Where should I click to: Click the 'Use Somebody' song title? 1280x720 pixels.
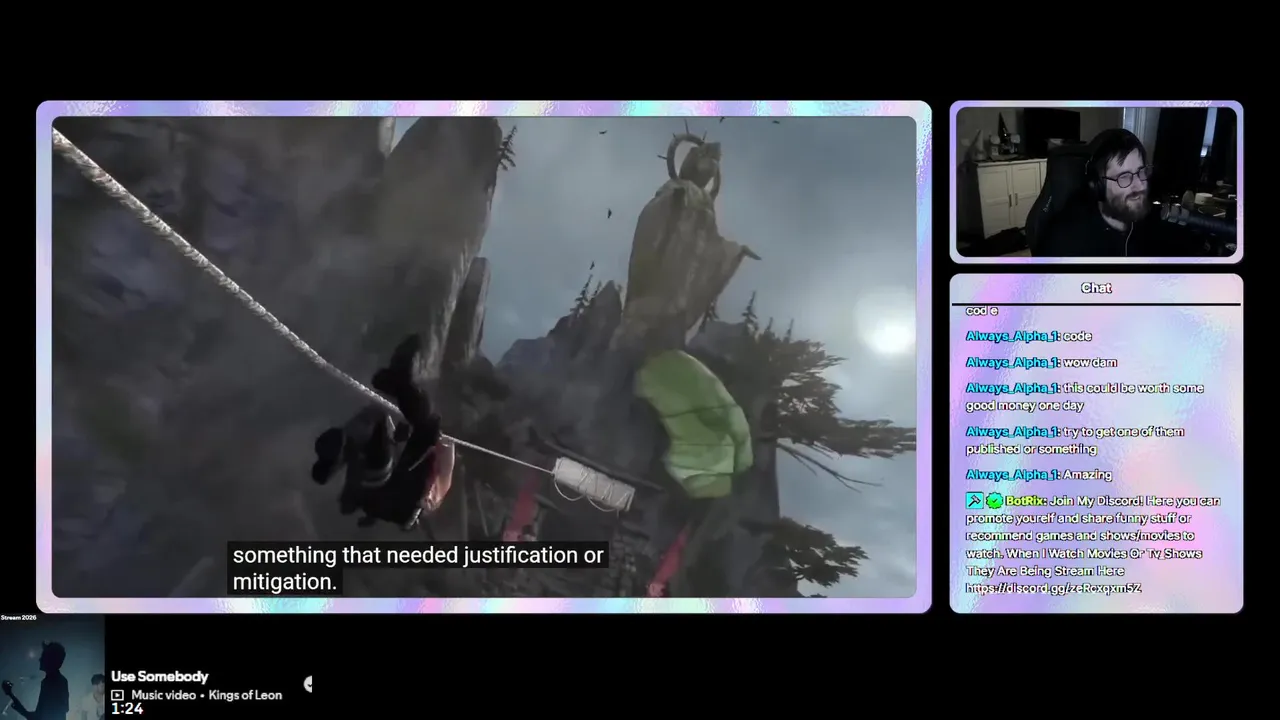click(160, 677)
